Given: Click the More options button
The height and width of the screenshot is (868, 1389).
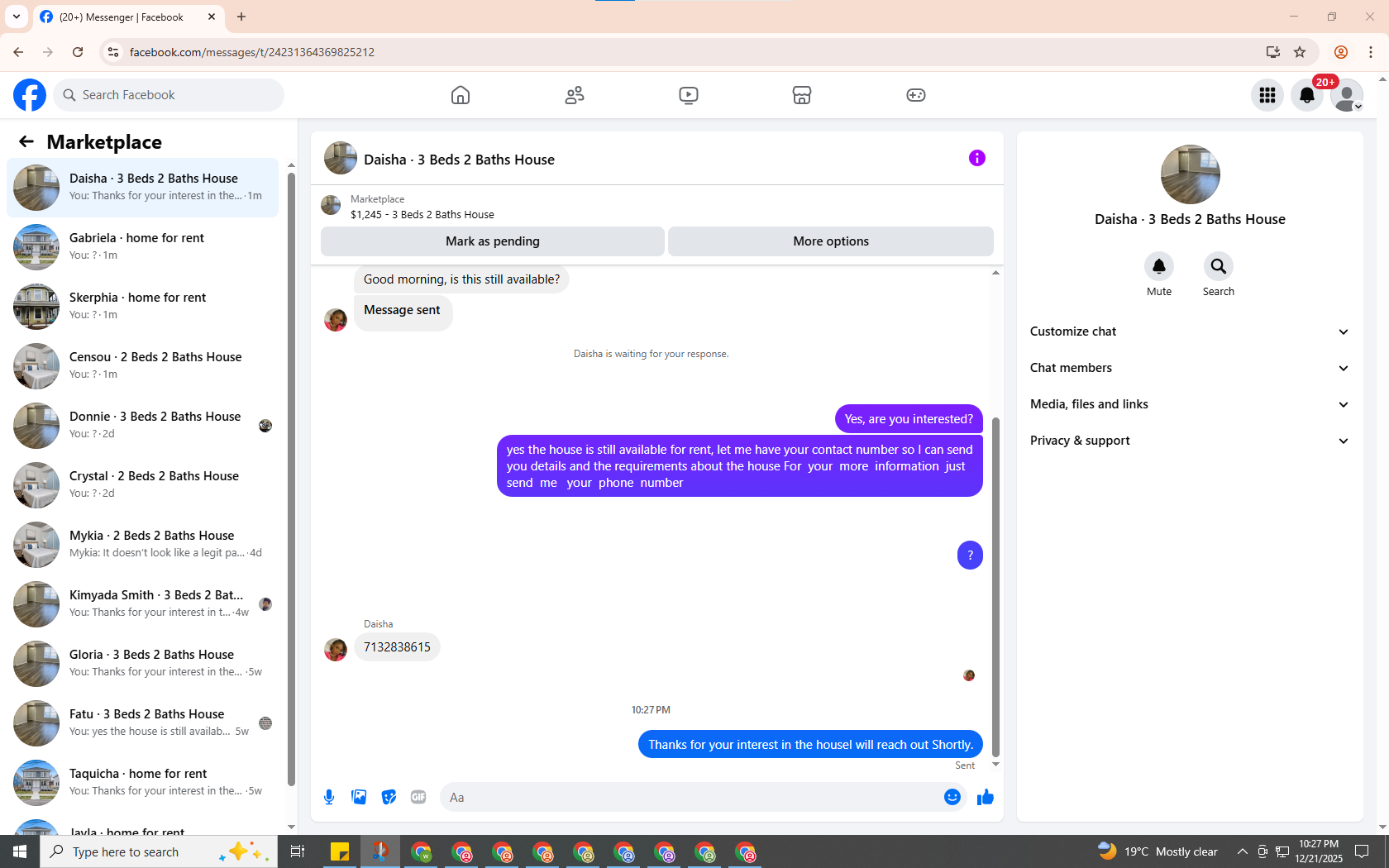Looking at the screenshot, I should [831, 241].
